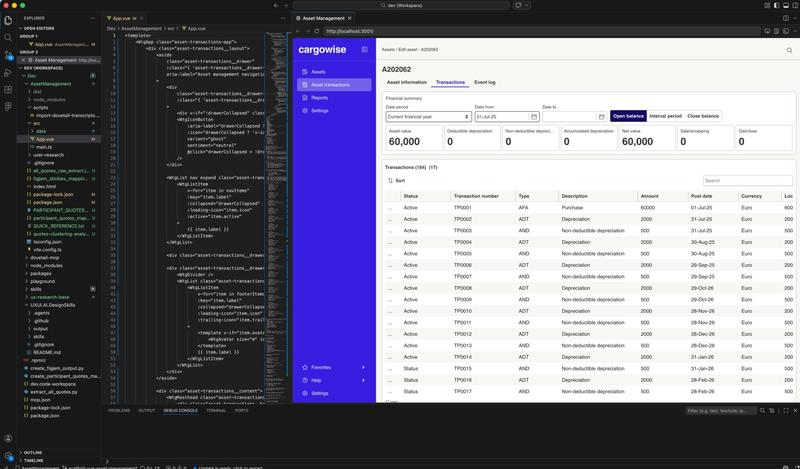Image resolution: width=800 pixels, height=469 pixels.
Task: Open the Extensions view in activity bar
Action: [x=9, y=89]
